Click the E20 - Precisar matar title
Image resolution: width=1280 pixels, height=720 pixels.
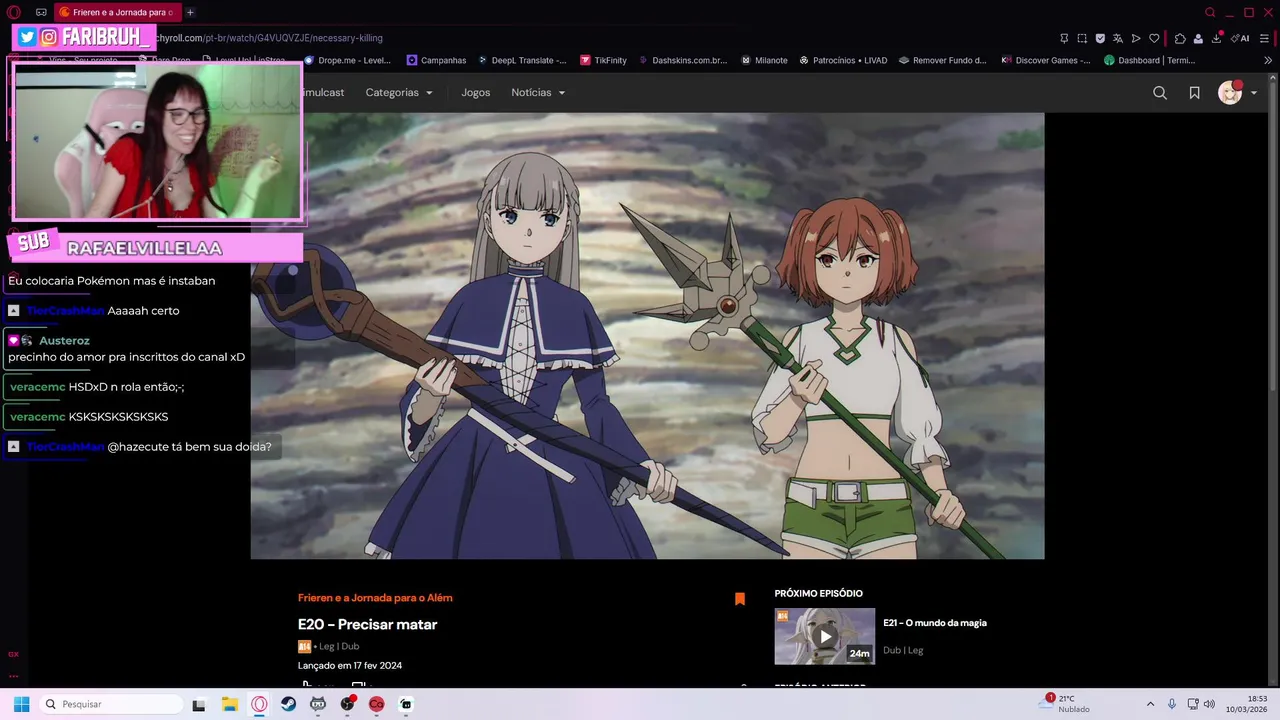click(367, 624)
